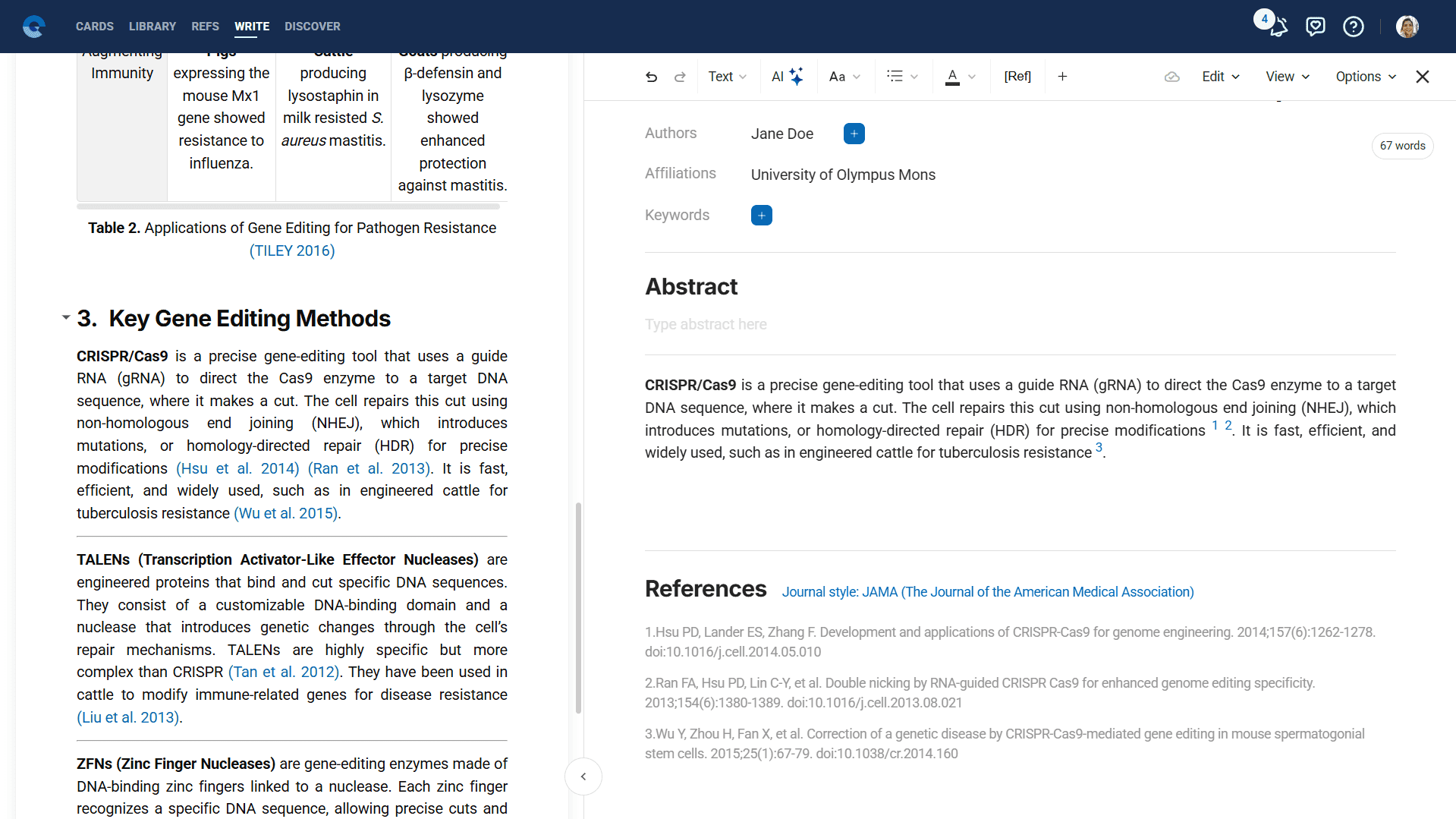Add an author with plus button
Image resolution: width=1456 pixels, height=819 pixels.
coord(854,134)
